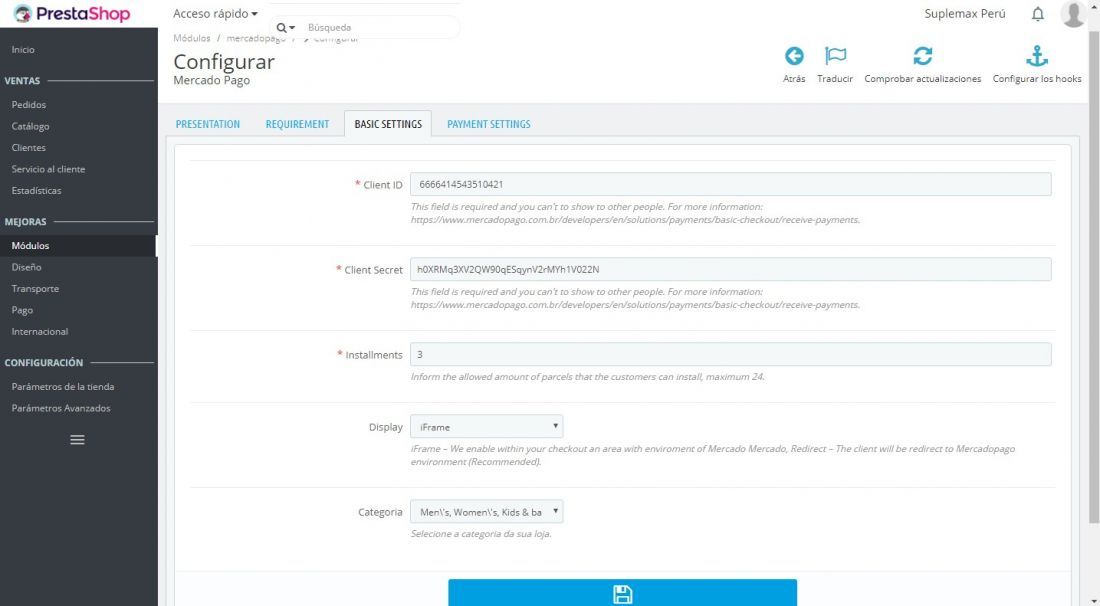Click 'Selecione a categoria da sua loja' text
1100x606 pixels.
click(x=481, y=534)
